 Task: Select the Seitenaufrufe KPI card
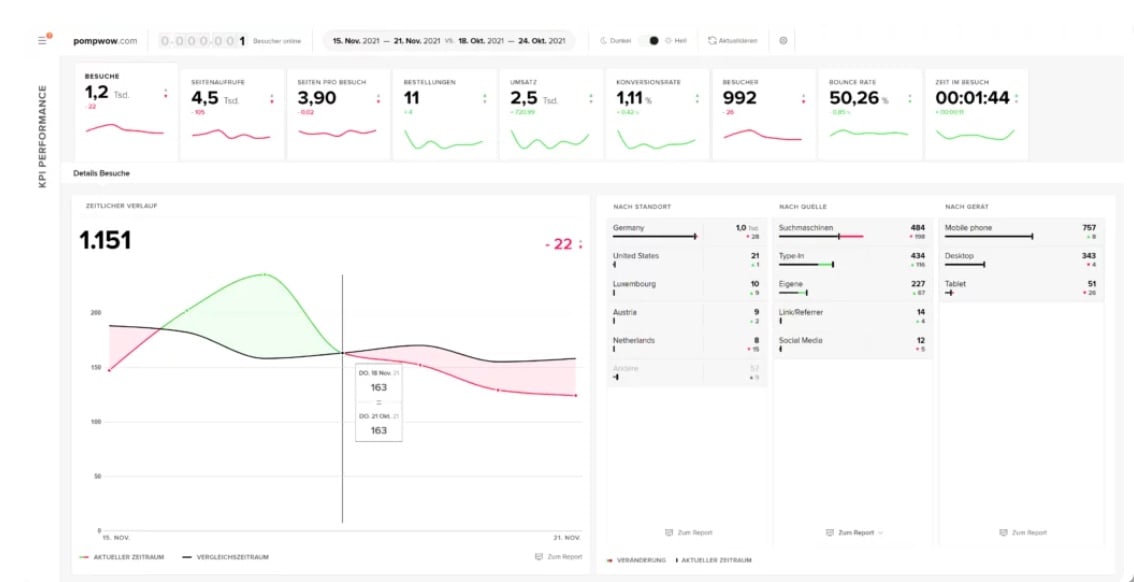pyautogui.click(x=232, y=114)
